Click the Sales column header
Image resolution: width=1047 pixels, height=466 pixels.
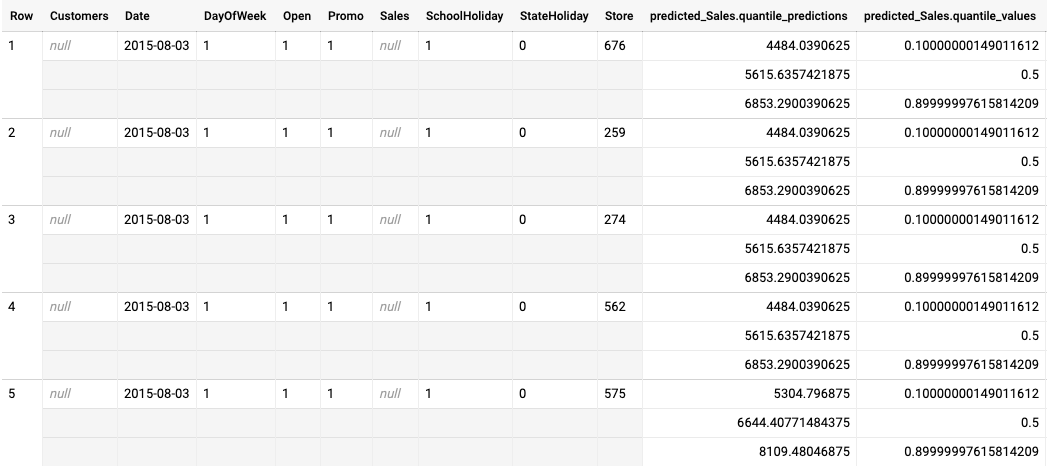395,17
